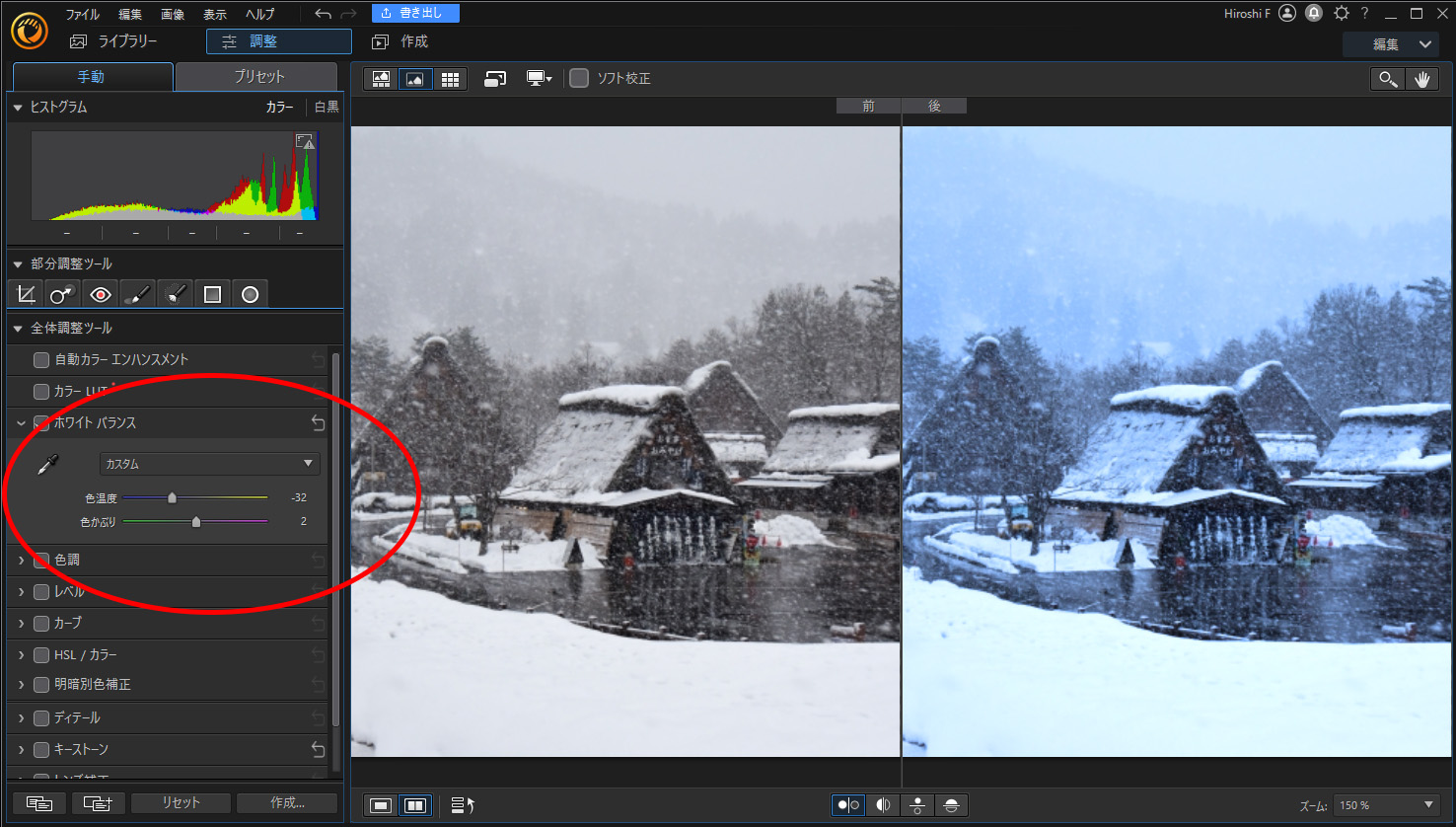Collapse the ヒストグラム section
1456x827 pixels.
pos(18,108)
